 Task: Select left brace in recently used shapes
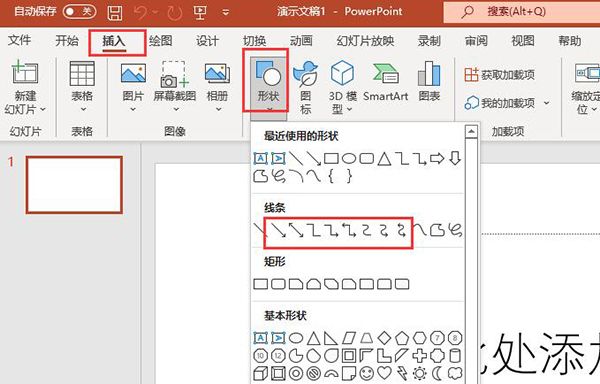331,176
